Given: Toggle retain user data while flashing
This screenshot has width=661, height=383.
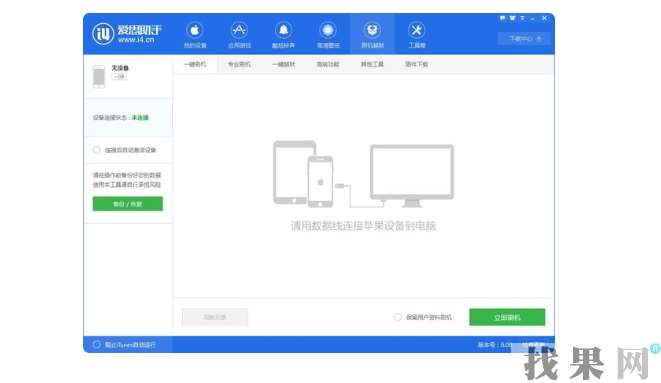Looking at the screenshot, I should tap(397, 317).
